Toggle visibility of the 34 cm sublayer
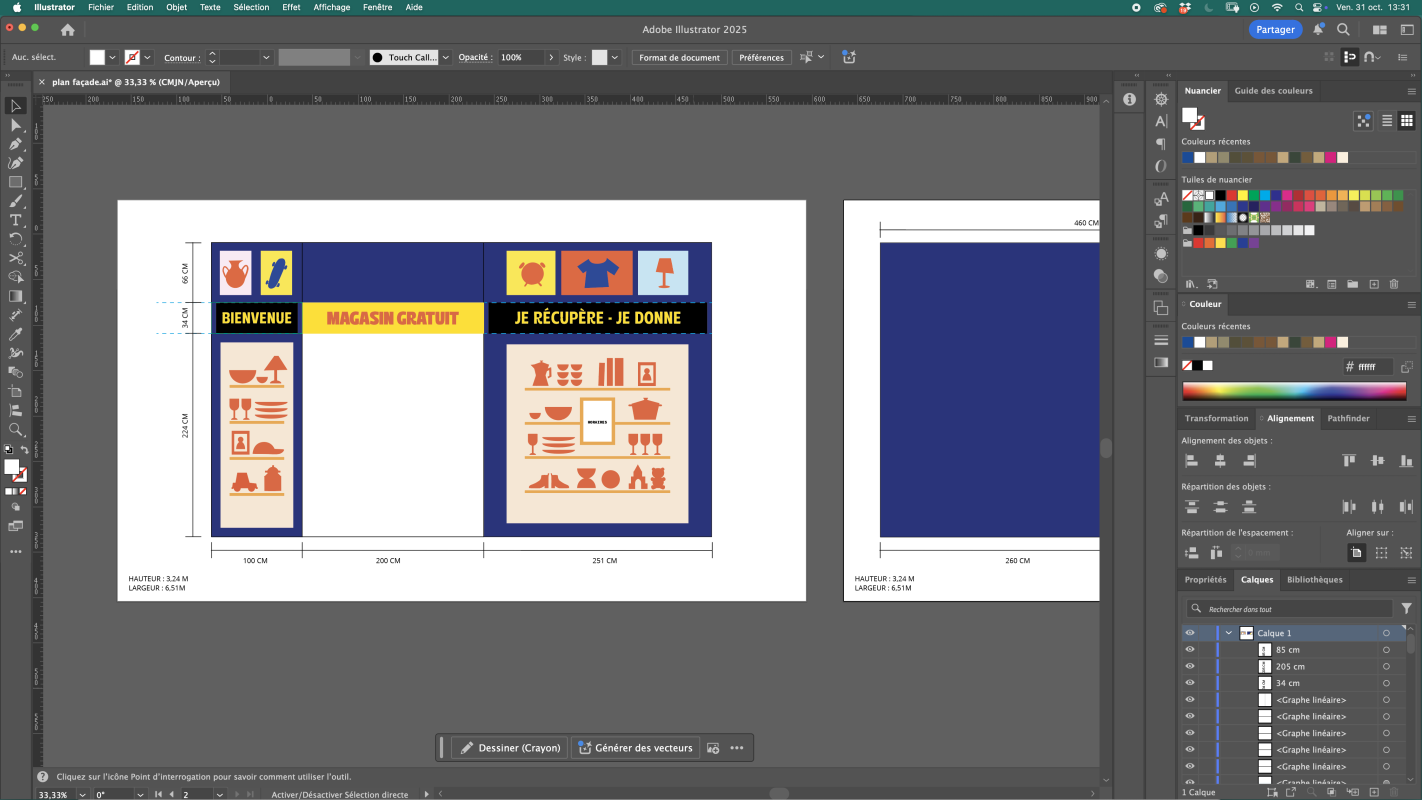This screenshot has height=800, width=1422. 1189,683
